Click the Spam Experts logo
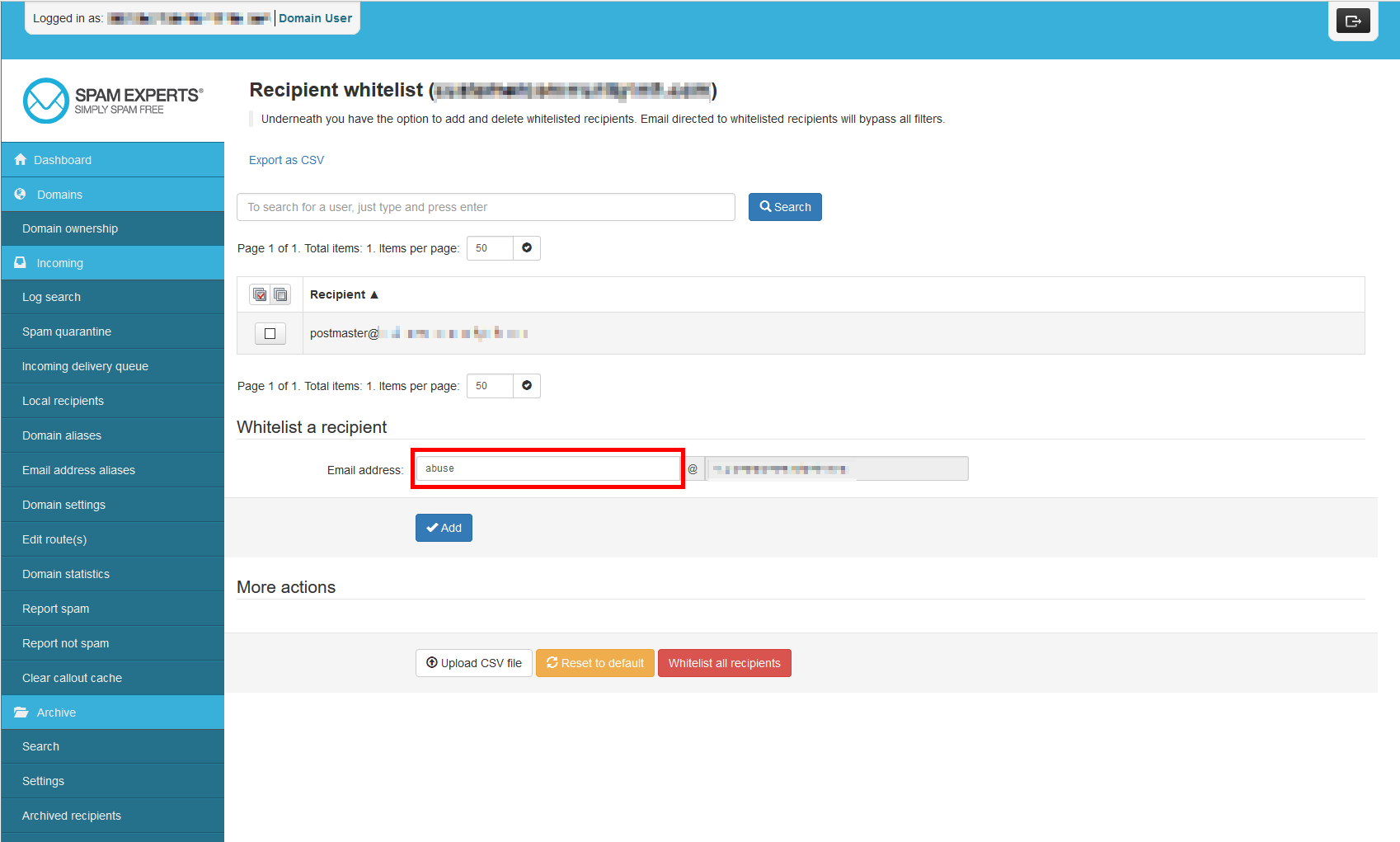Image resolution: width=1400 pixels, height=842 pixels. (x=113, y=101)
